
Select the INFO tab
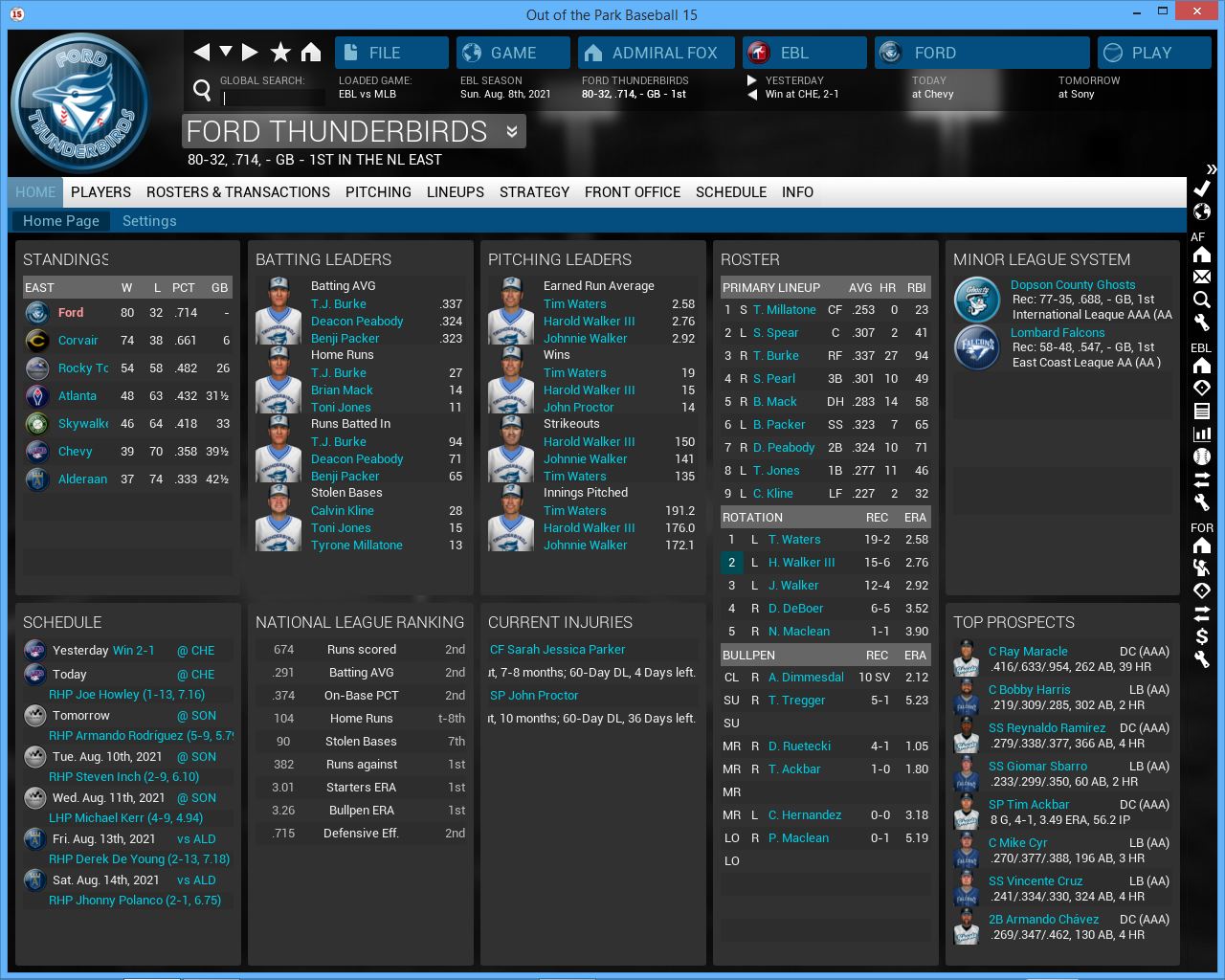point(797,192)
